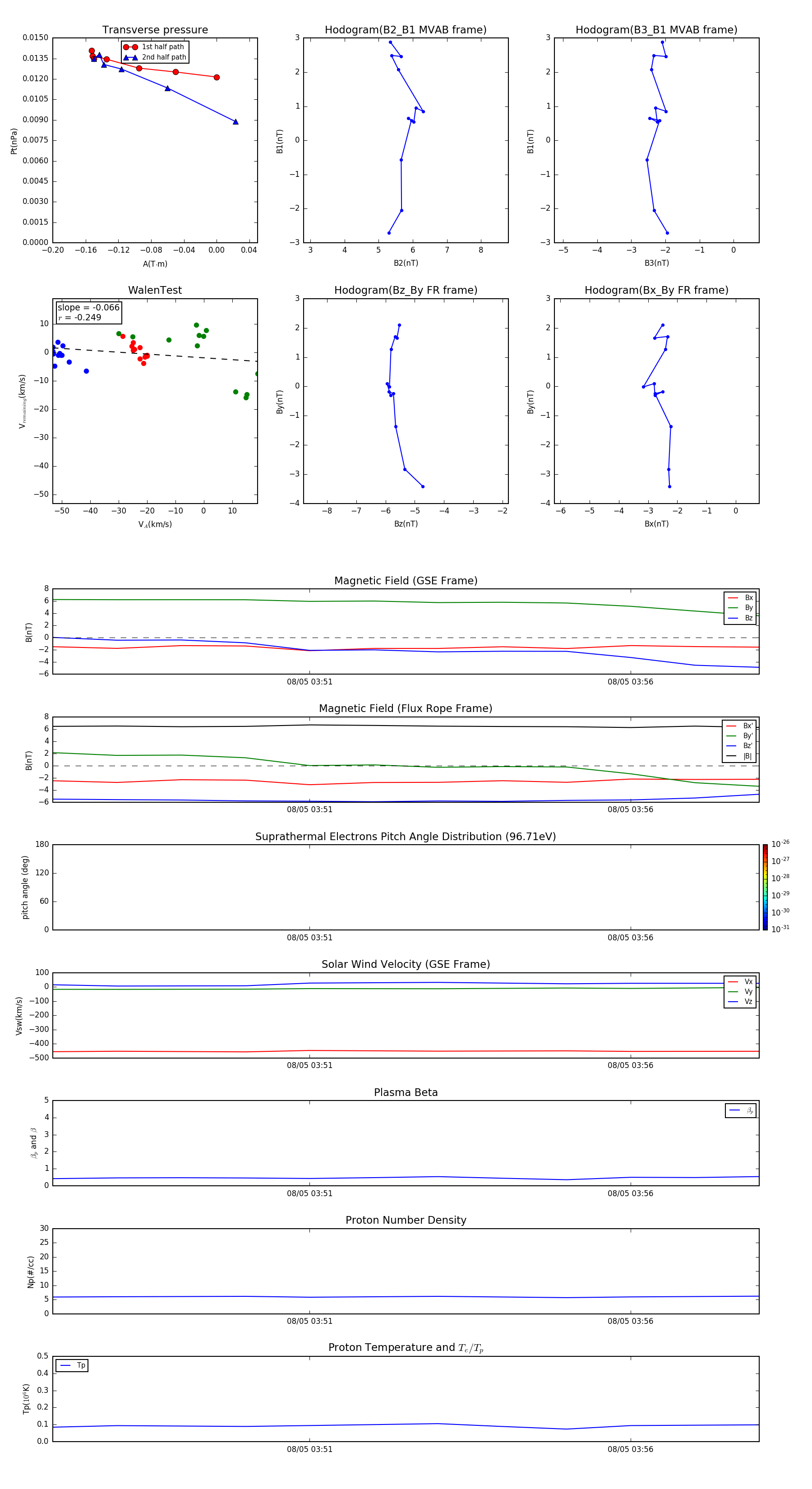Viewport: 812px width, 1489px height.
Task: Click the pitch angle colorbar scale
Action: (765, 887)
